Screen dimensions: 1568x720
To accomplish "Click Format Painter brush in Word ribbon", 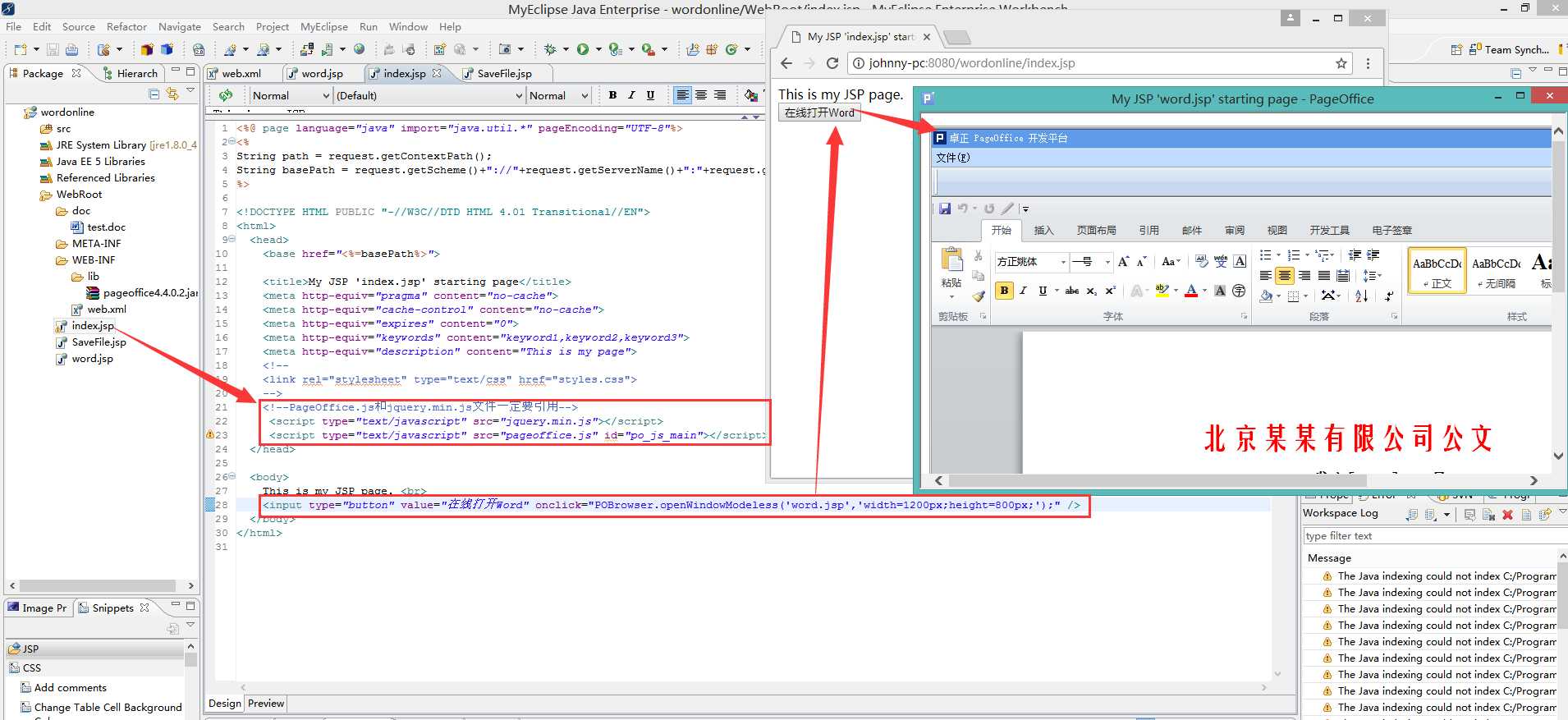I will pyautogui.click(x=979, y=296).
